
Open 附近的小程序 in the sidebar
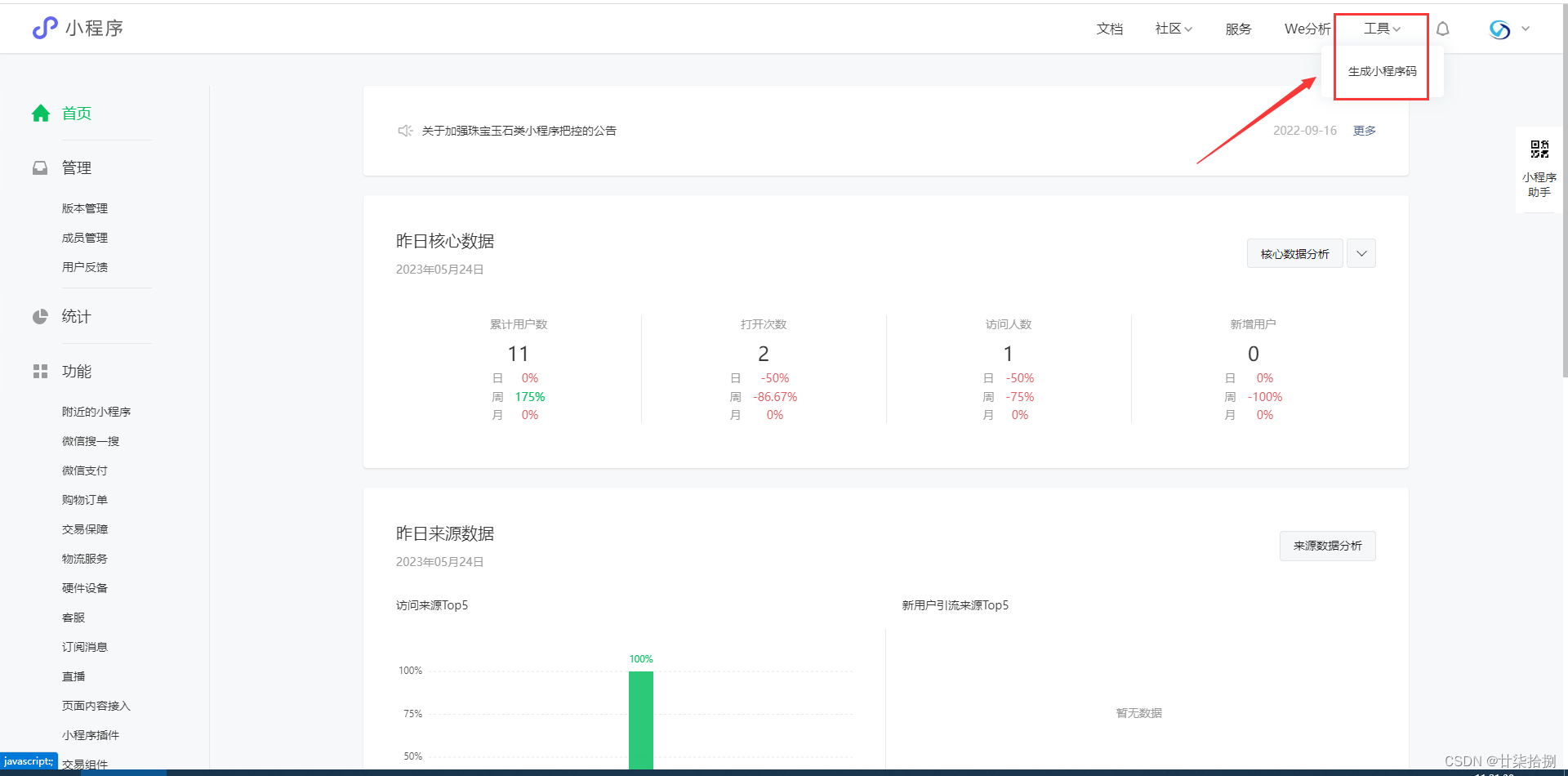(96, 412)
